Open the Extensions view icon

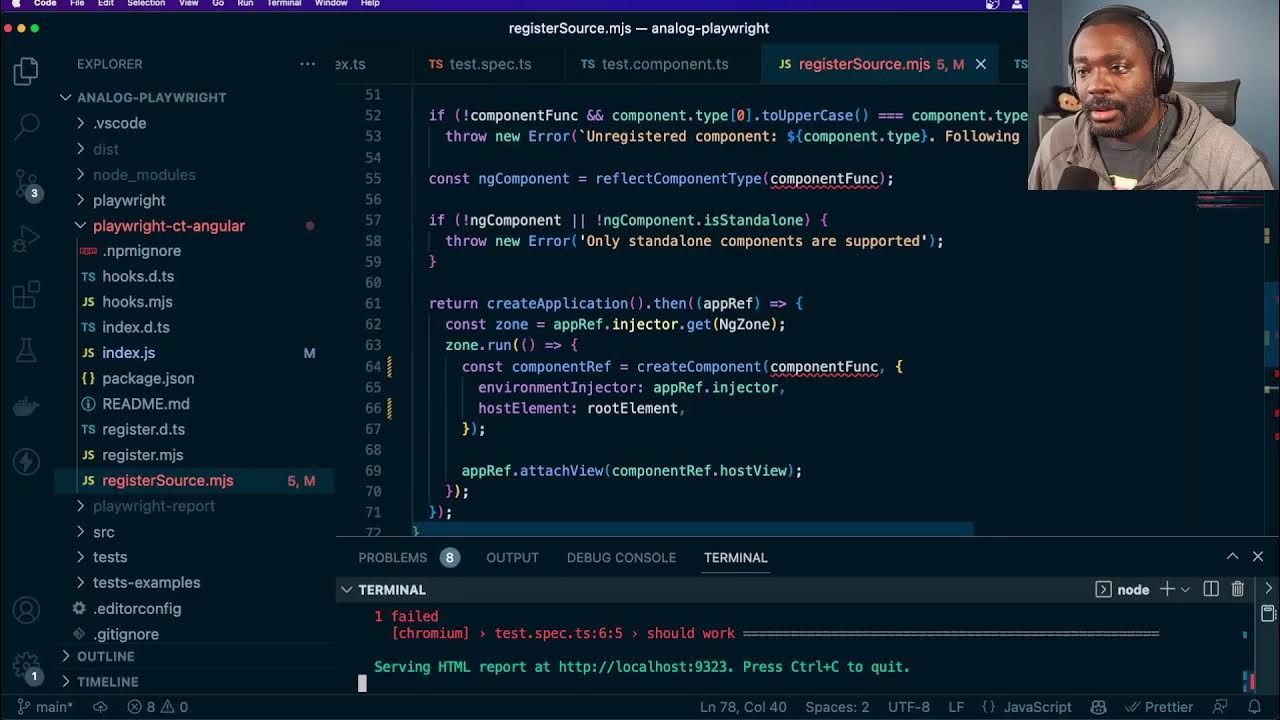click(x=27, y=296)
